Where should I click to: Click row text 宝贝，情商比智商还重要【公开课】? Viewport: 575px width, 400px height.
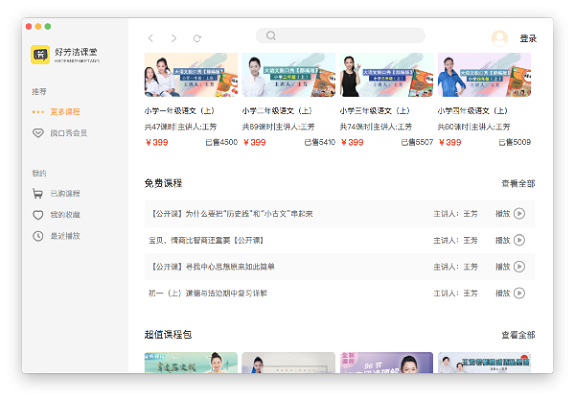(x=206, y=240)
